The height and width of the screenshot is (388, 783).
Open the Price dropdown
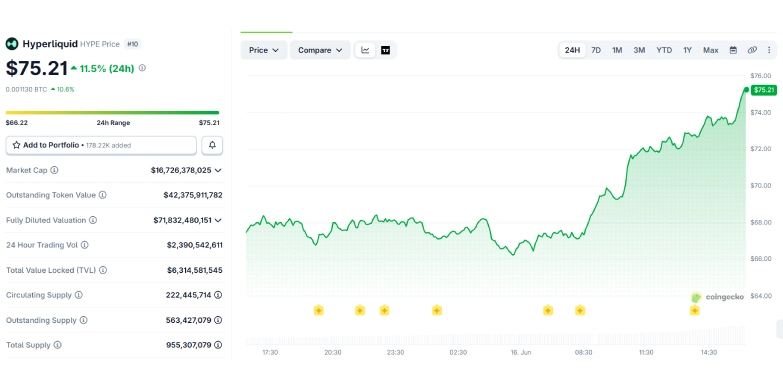click(264, 50)
